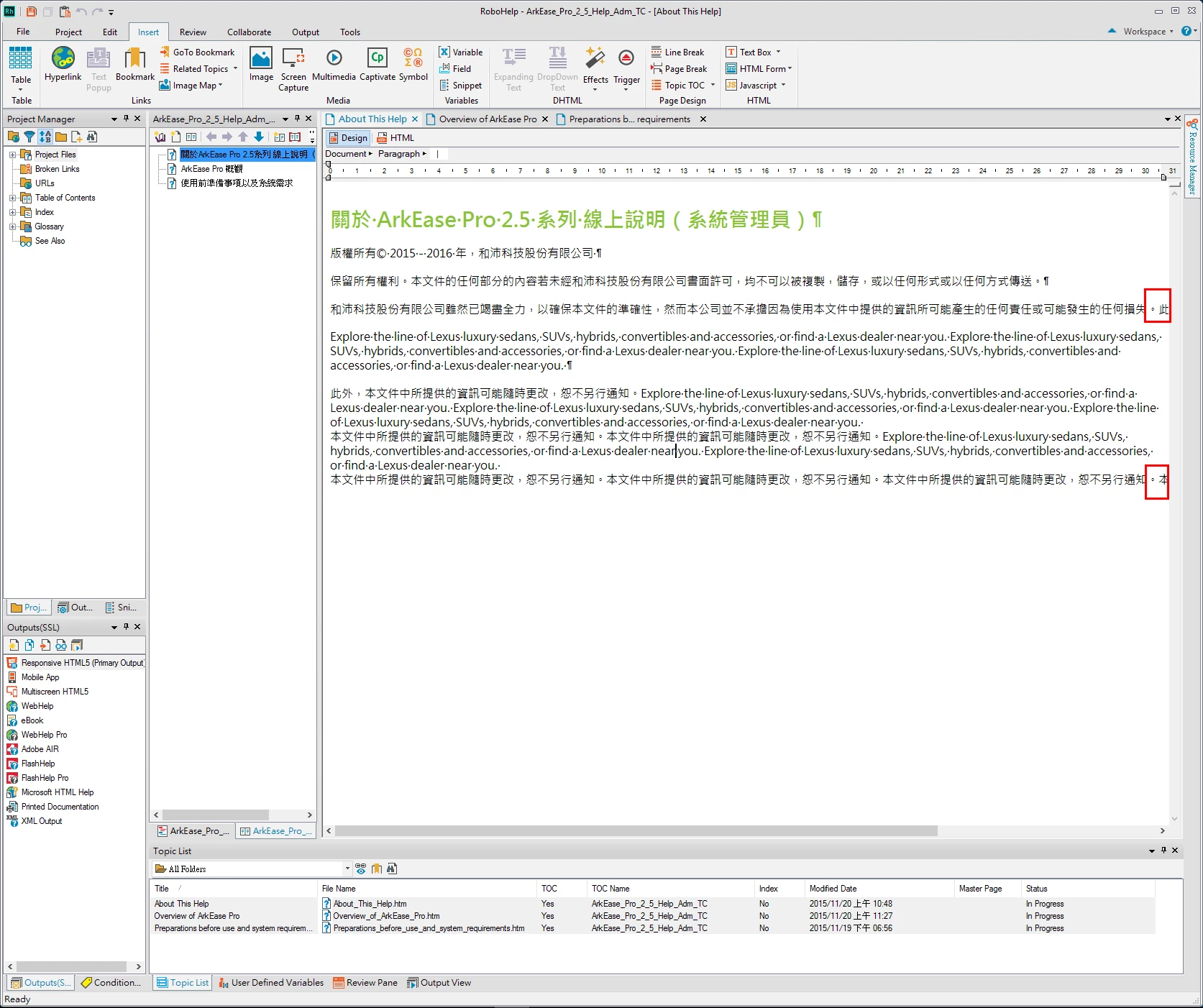Insert a Snippet

pyautogui.click(x=461, y=85)
